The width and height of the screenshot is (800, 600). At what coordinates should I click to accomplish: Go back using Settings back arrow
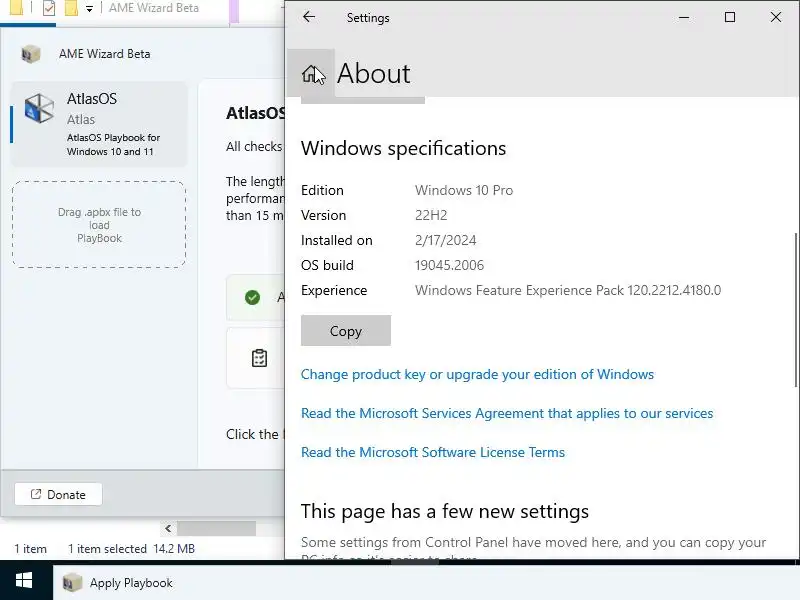[x=309, y=17]
